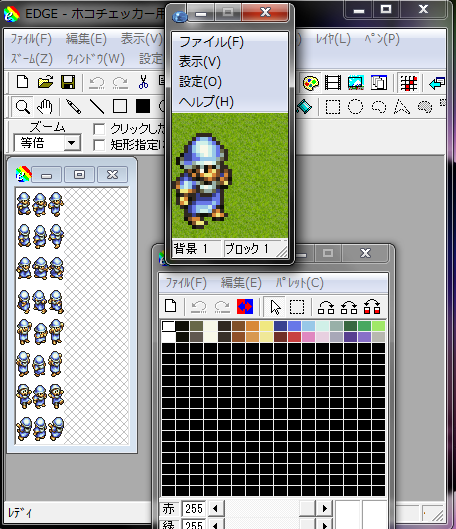The image size is (456, 529).
Task: Click the 赤 value field showing 255
Action: tap(194, 508)
